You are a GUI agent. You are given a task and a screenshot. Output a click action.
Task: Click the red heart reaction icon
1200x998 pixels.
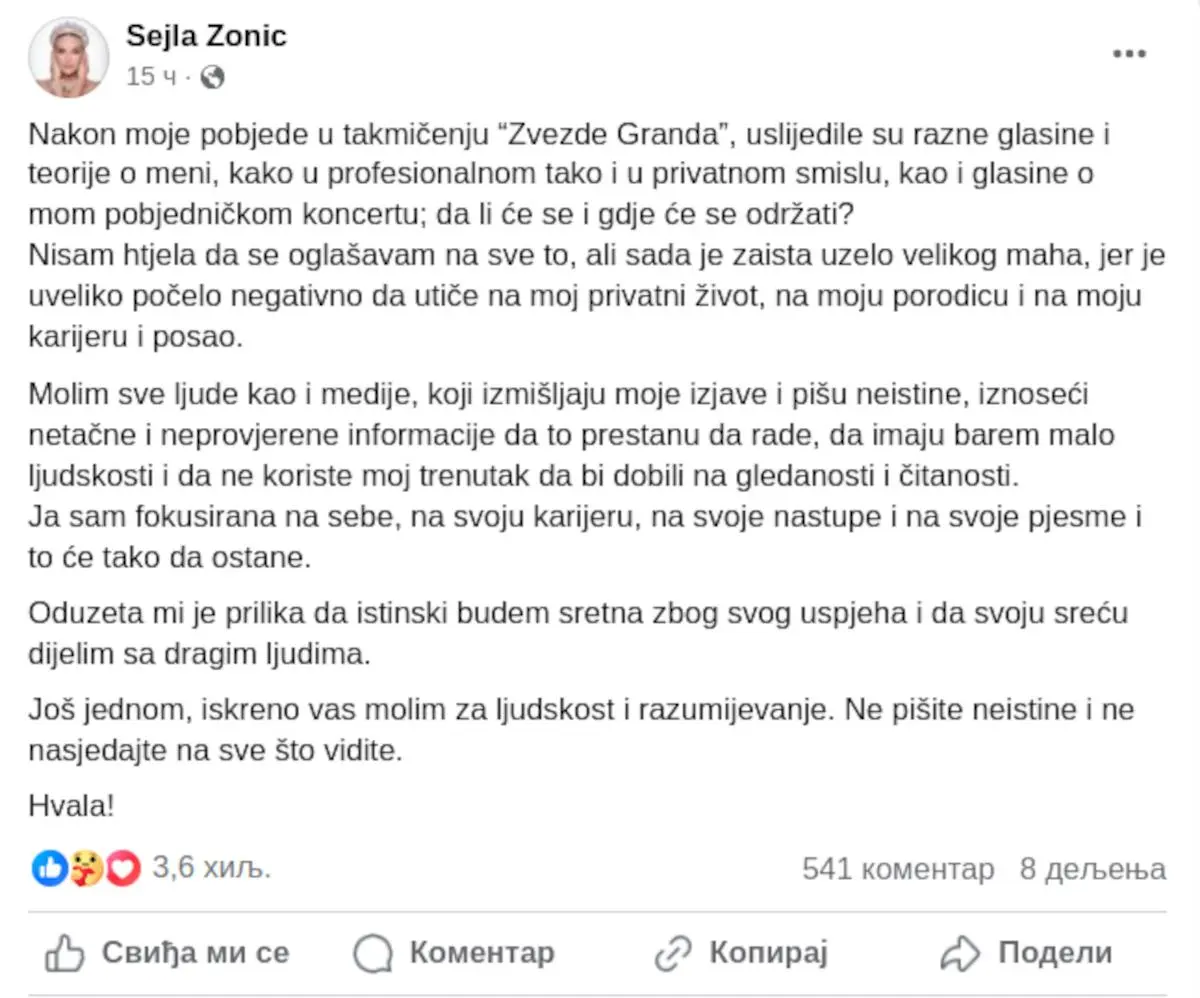point(122,868)
